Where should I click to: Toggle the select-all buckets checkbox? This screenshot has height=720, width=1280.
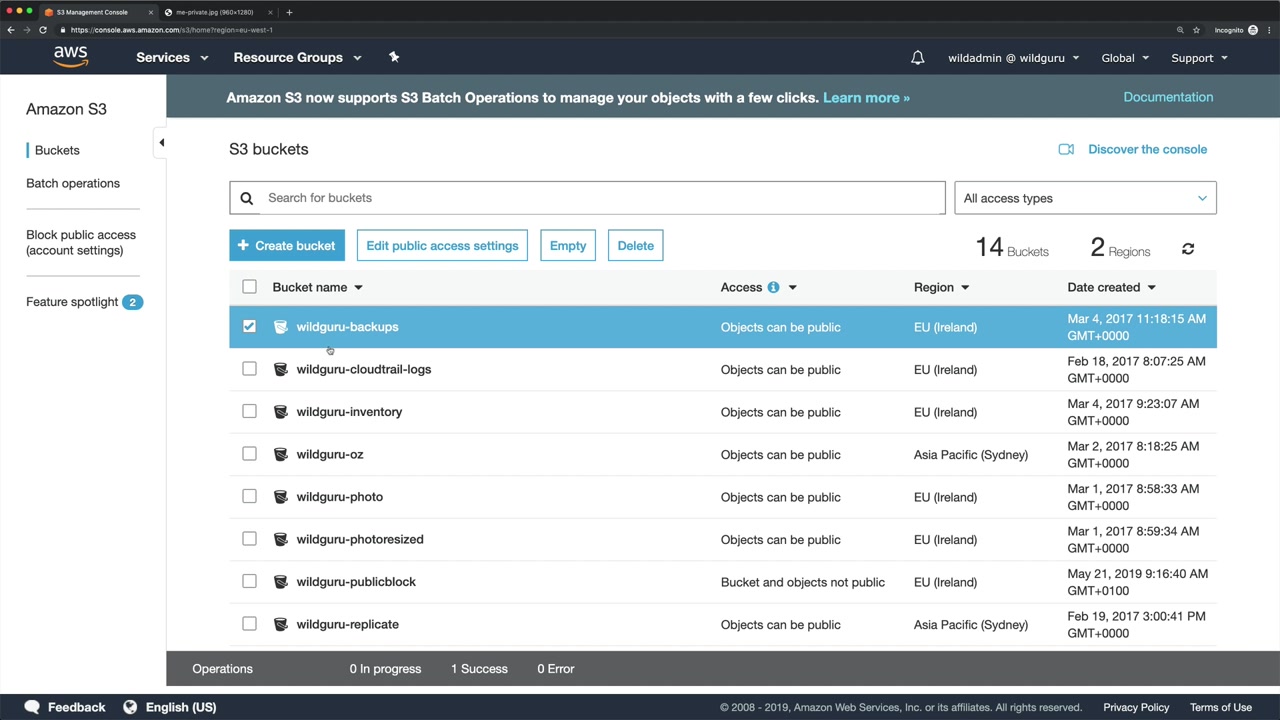[249, 287]
